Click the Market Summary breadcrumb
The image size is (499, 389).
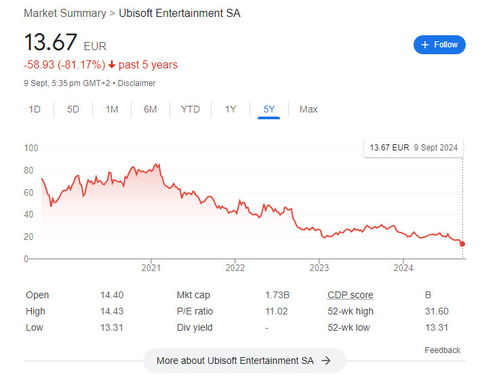(65, 13)
